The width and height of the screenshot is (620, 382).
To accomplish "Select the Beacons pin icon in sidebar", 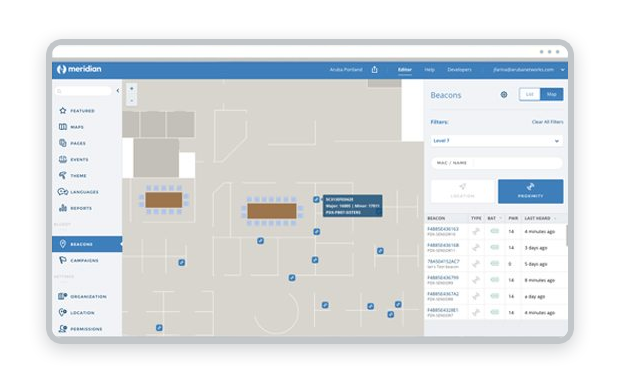I will coord(62,244).
